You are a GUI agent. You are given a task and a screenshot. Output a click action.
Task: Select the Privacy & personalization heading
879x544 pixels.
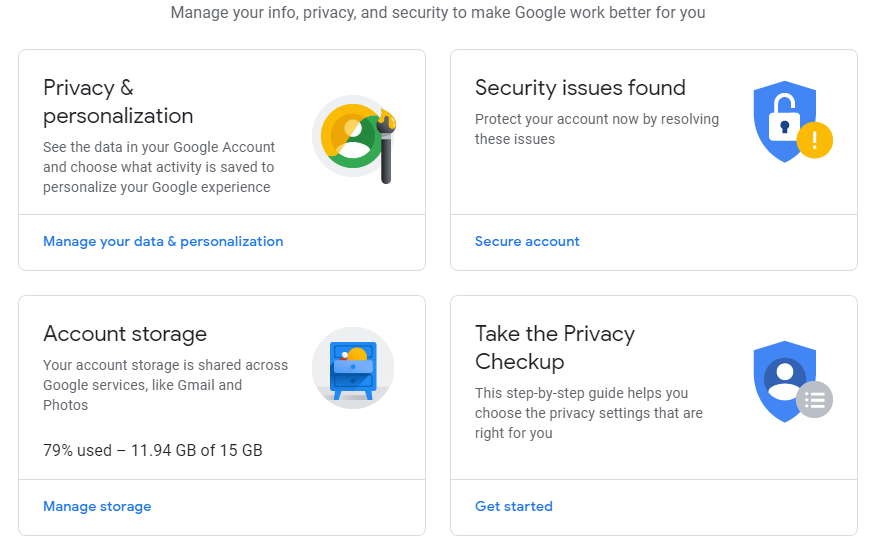coord(118,101)
